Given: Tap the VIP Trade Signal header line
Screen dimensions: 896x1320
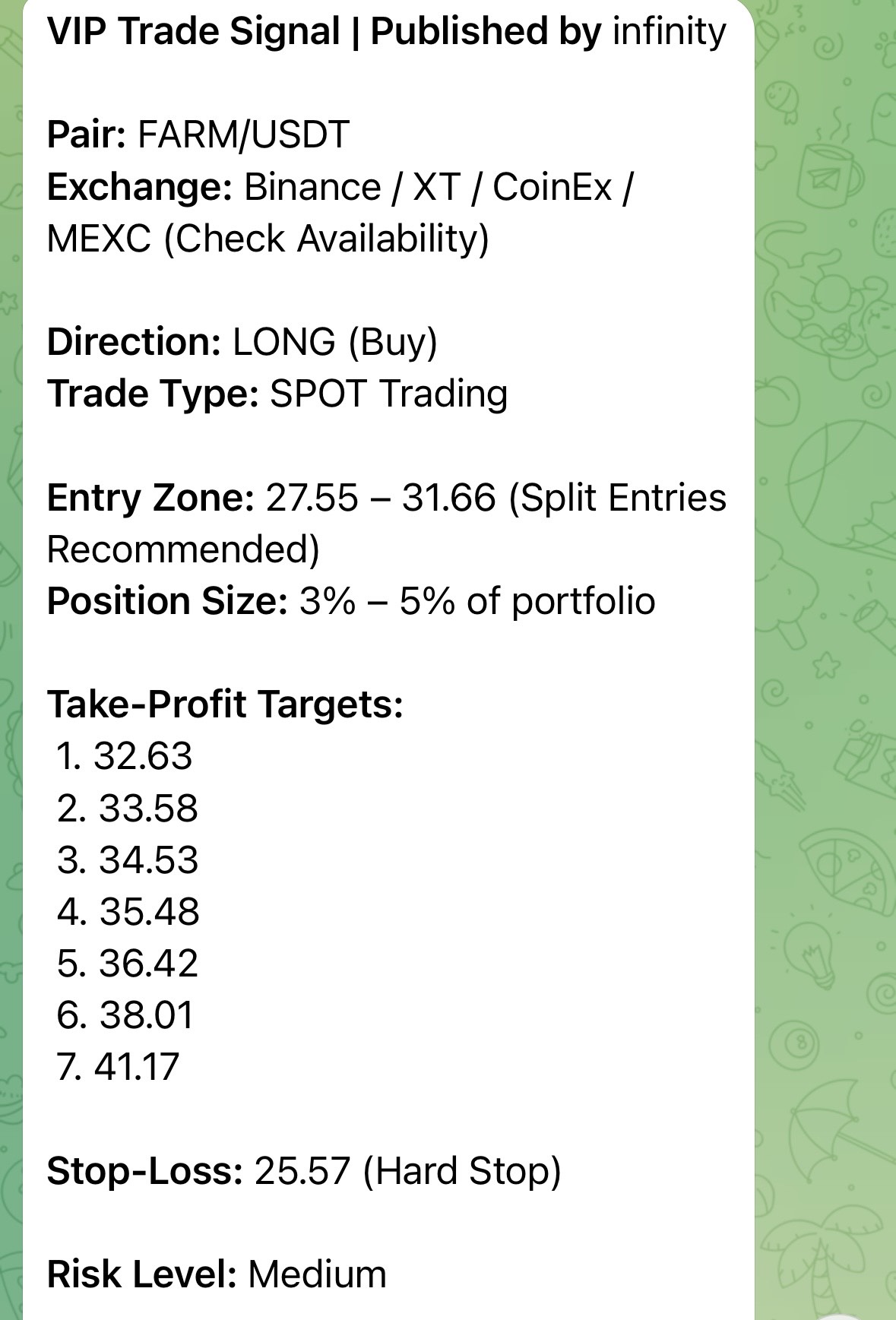Looking at the screenshot, I should [x=386, y=32].
